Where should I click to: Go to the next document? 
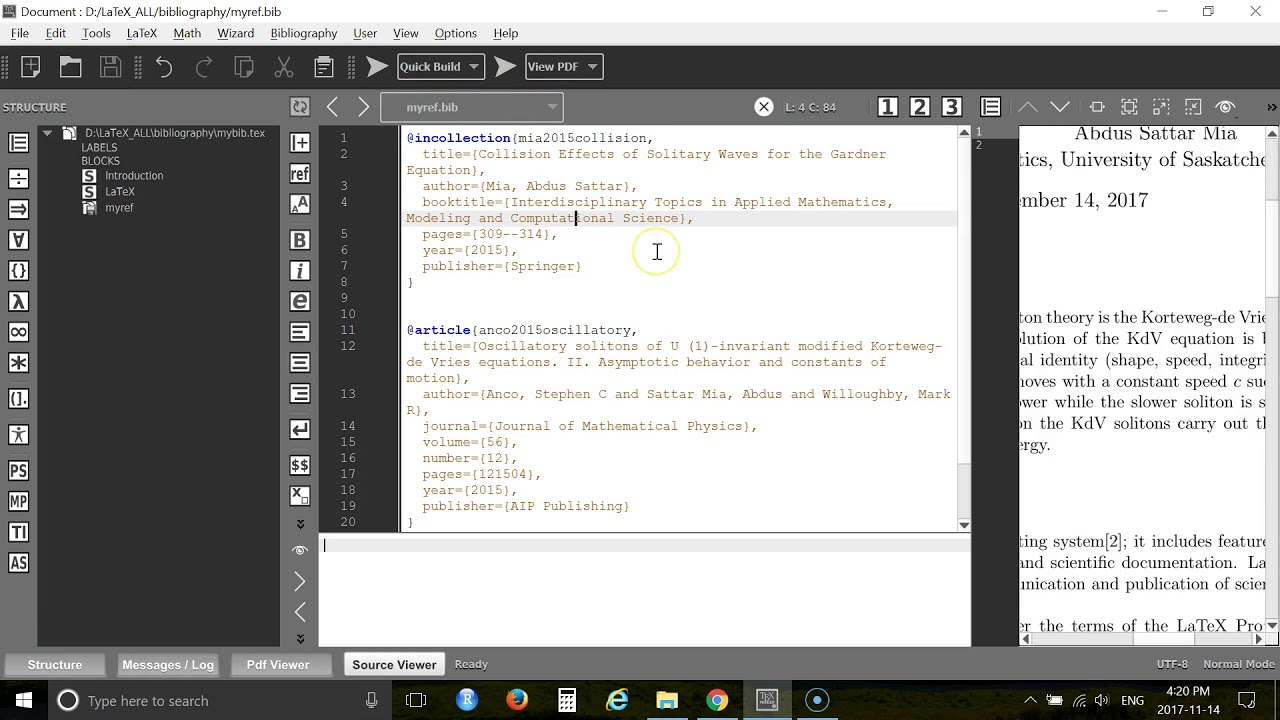click(x=363, y=107)
